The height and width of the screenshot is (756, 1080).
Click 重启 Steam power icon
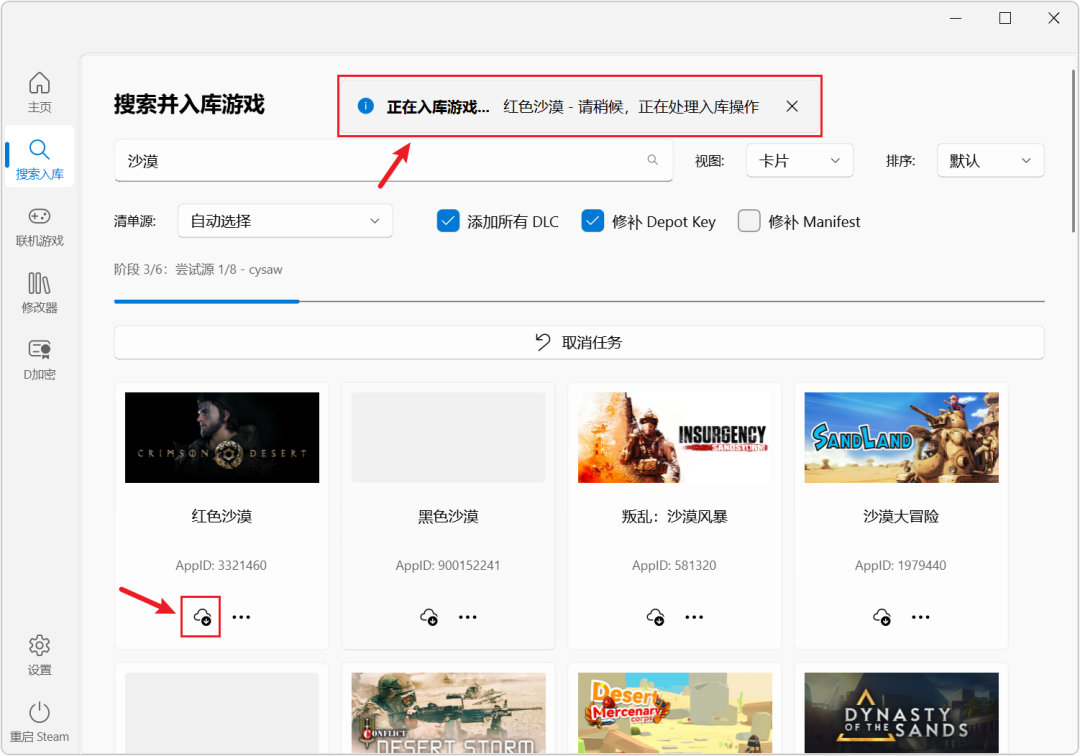tap(39, 713)
